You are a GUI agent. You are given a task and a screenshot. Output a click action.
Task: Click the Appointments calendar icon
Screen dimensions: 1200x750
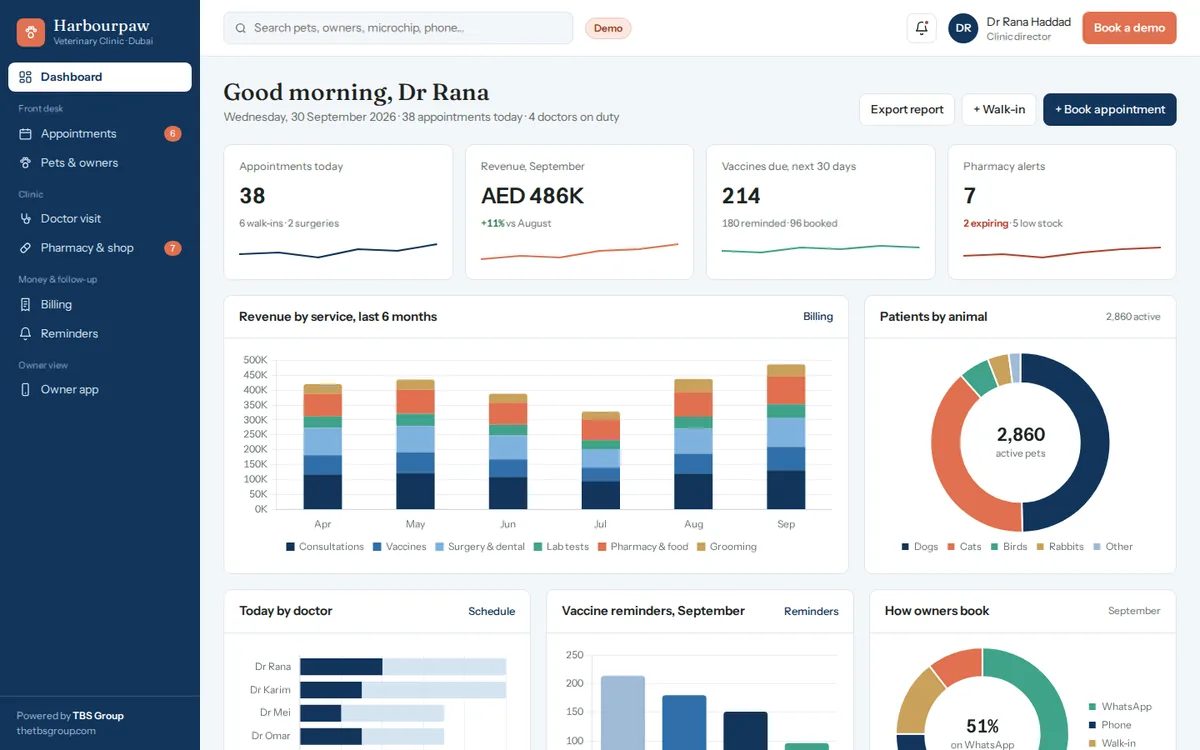(26, 134)
